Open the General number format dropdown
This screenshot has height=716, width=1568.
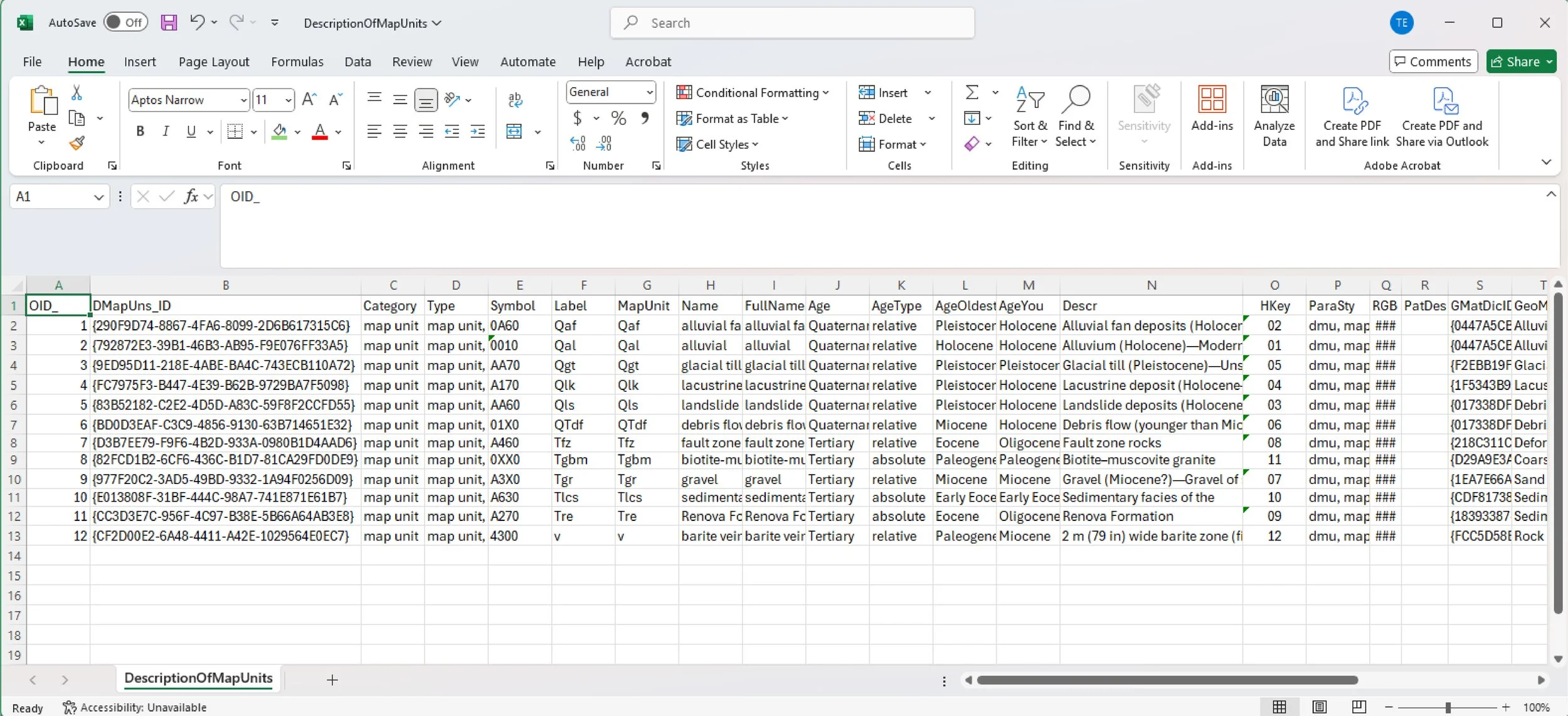click(650, 92)
